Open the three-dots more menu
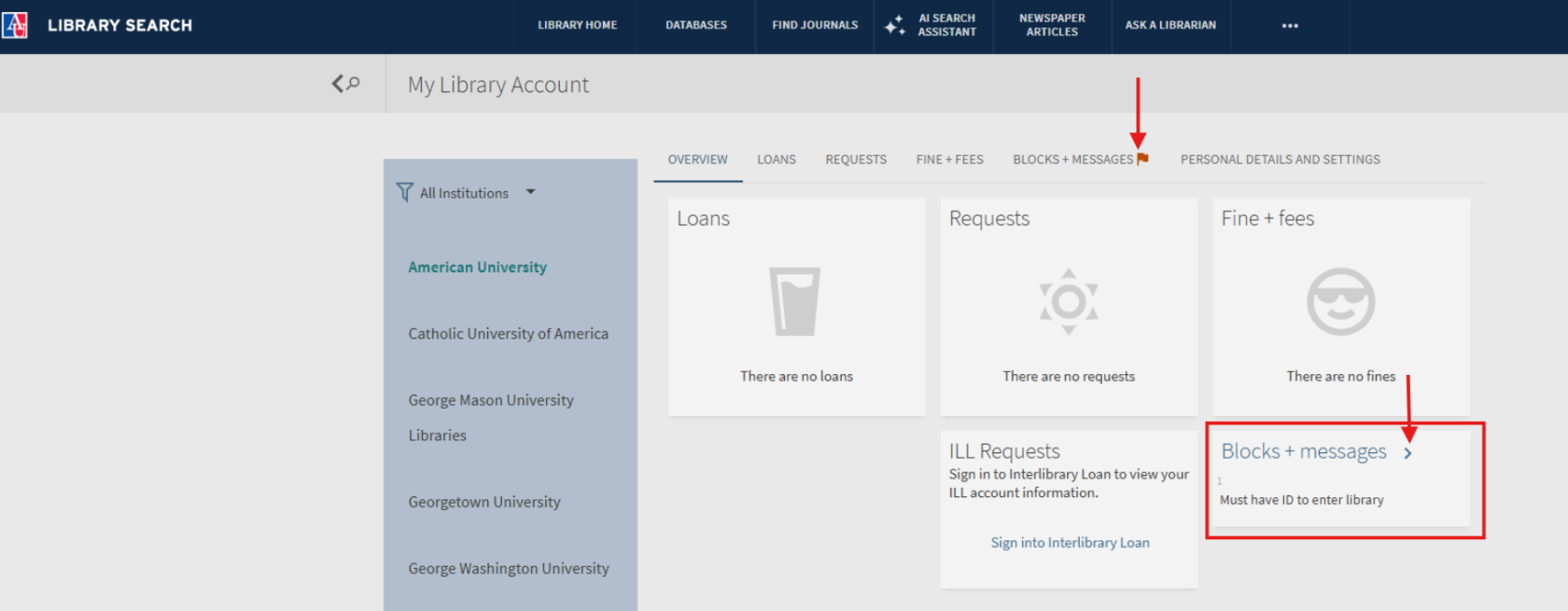1568x611 pixels. click(x=1290, y=26)
